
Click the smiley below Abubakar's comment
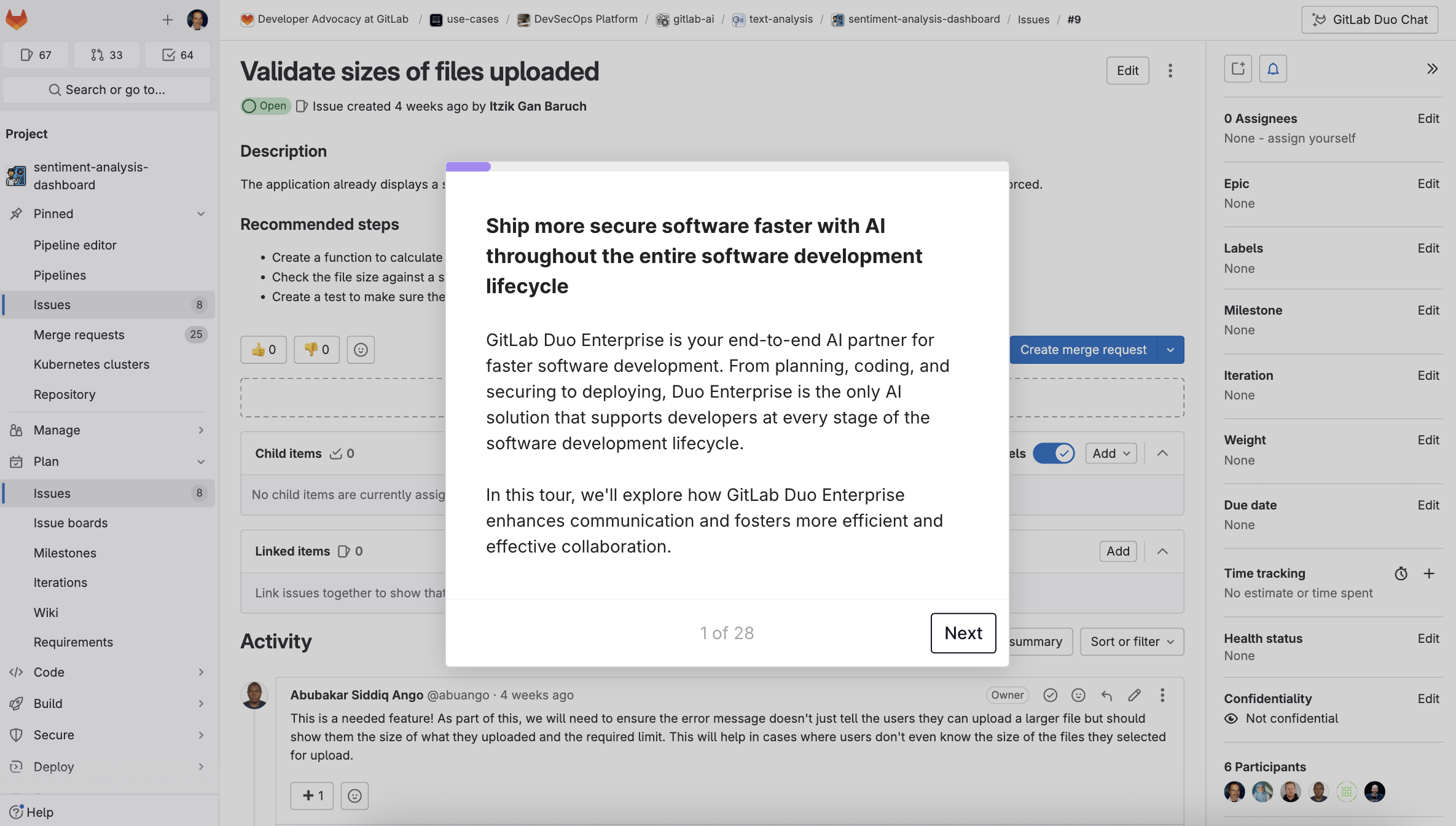pos(354,796)
